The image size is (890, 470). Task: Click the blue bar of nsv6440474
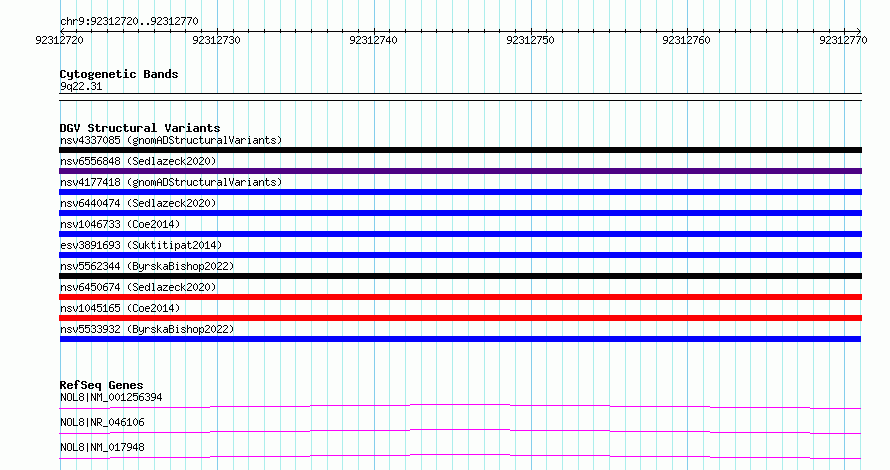460,213
